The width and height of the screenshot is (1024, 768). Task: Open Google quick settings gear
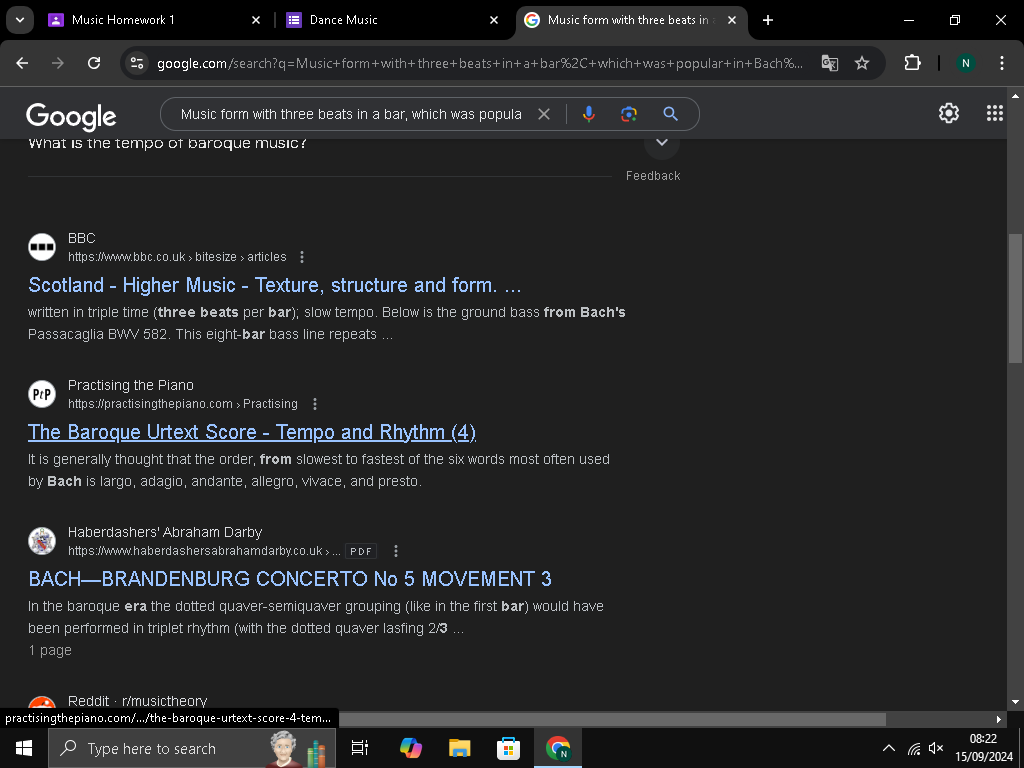tap(948, 113)
